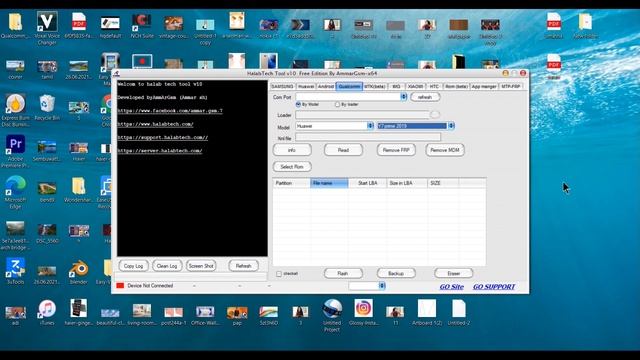Open the facebook.com link in log

click(x=170, y=111)
